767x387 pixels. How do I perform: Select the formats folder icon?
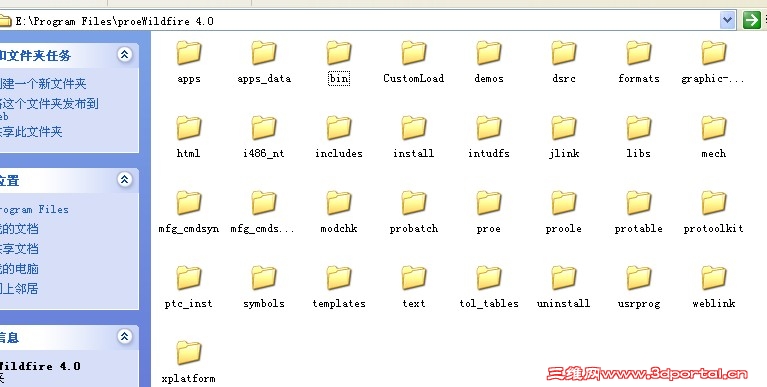coord(639,53)
